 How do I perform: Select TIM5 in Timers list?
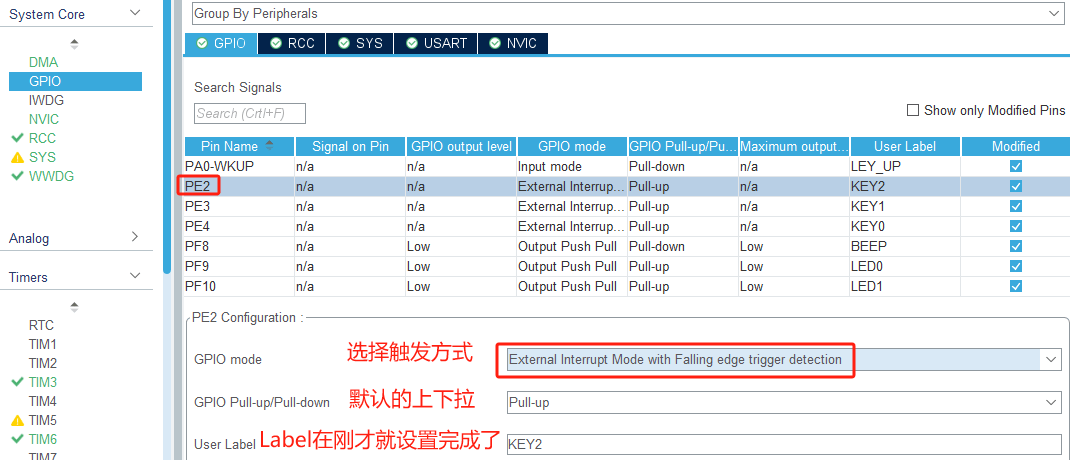pos(42,420)
